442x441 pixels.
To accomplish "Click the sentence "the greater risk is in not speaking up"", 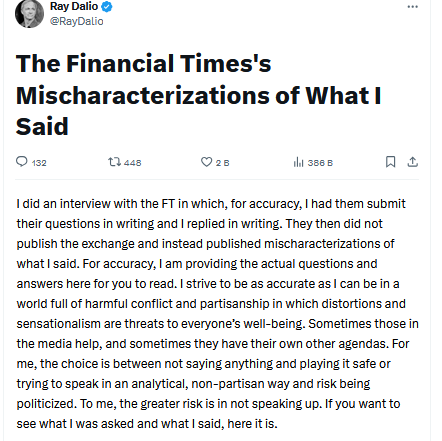I will [x=220, y=404].
